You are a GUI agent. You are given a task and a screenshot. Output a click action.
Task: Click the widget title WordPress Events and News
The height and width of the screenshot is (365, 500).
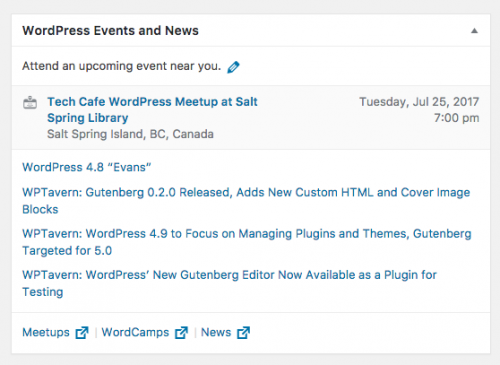[x=110, y=31]
